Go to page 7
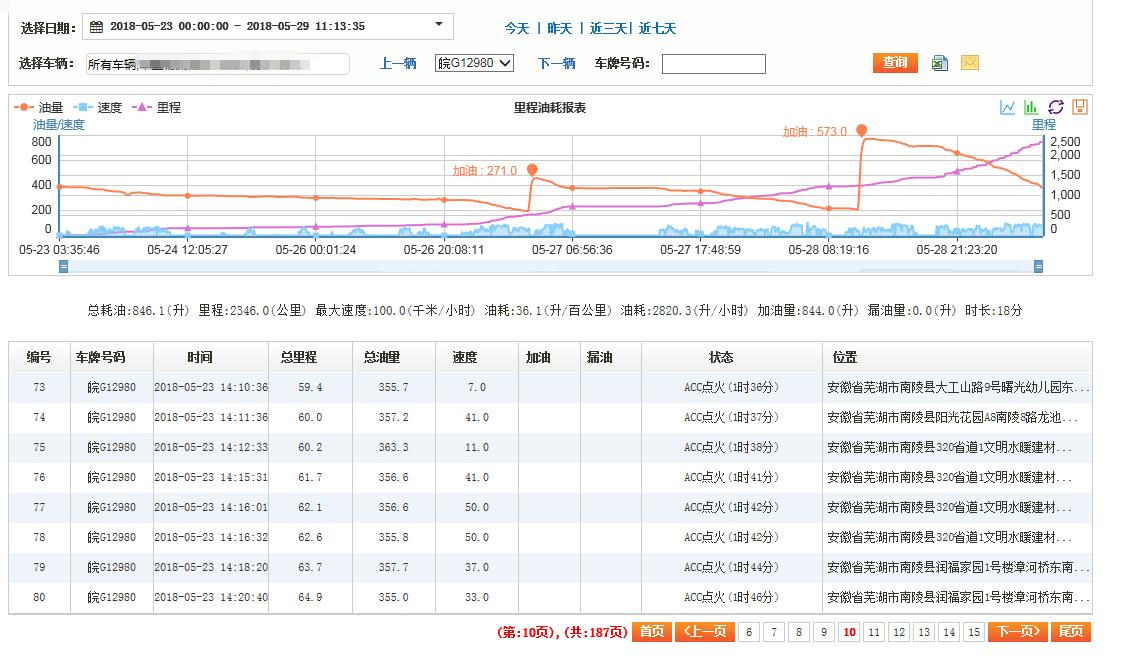 click(x=774, y=632)
